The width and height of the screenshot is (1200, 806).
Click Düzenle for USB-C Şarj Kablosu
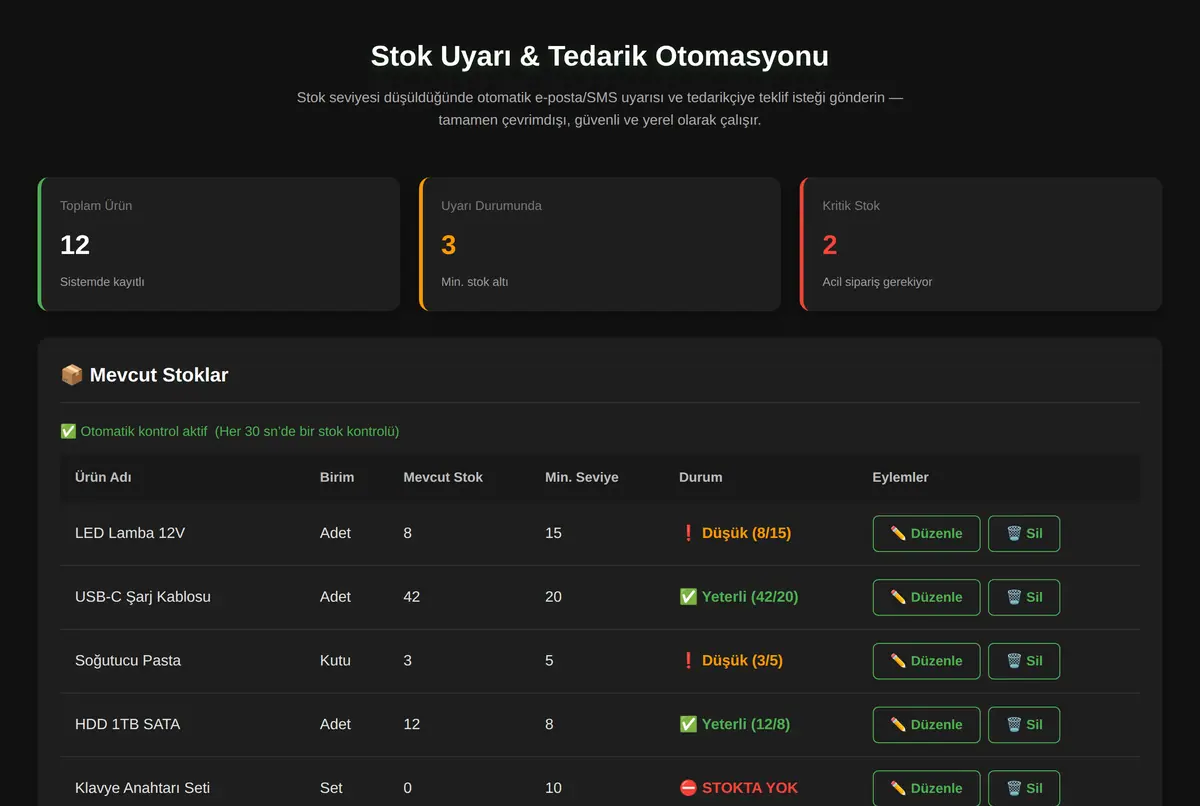(x=926, y=597)
